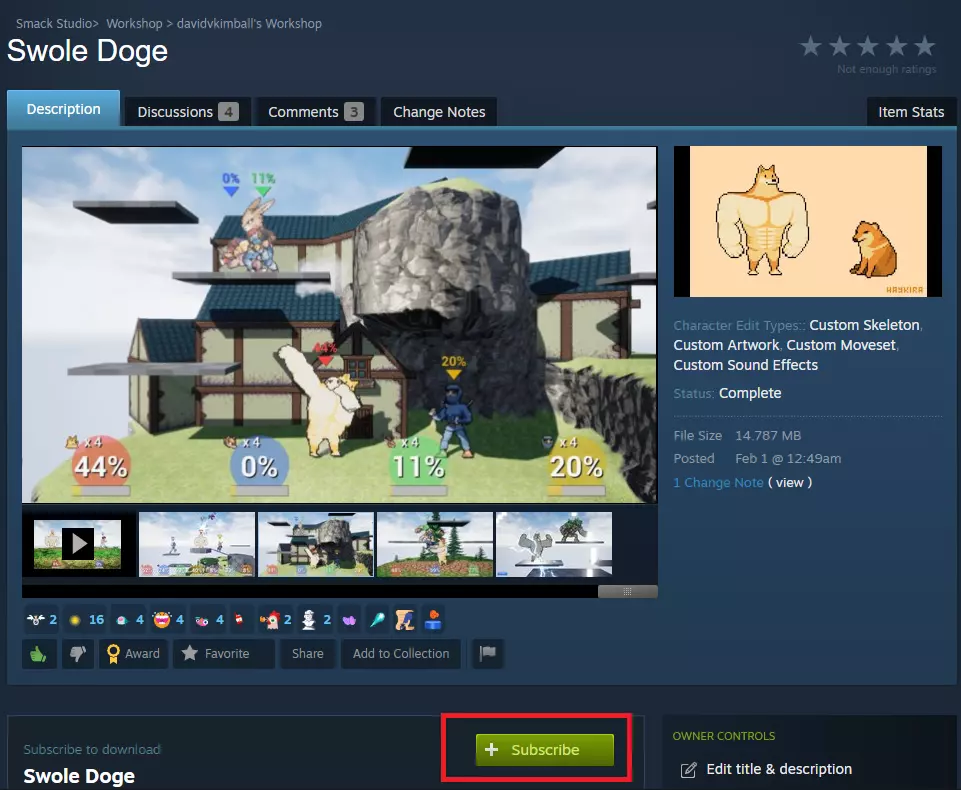Click the ( view ) change note link
This screenshot has width=961, height=790.
coord(790,482)
